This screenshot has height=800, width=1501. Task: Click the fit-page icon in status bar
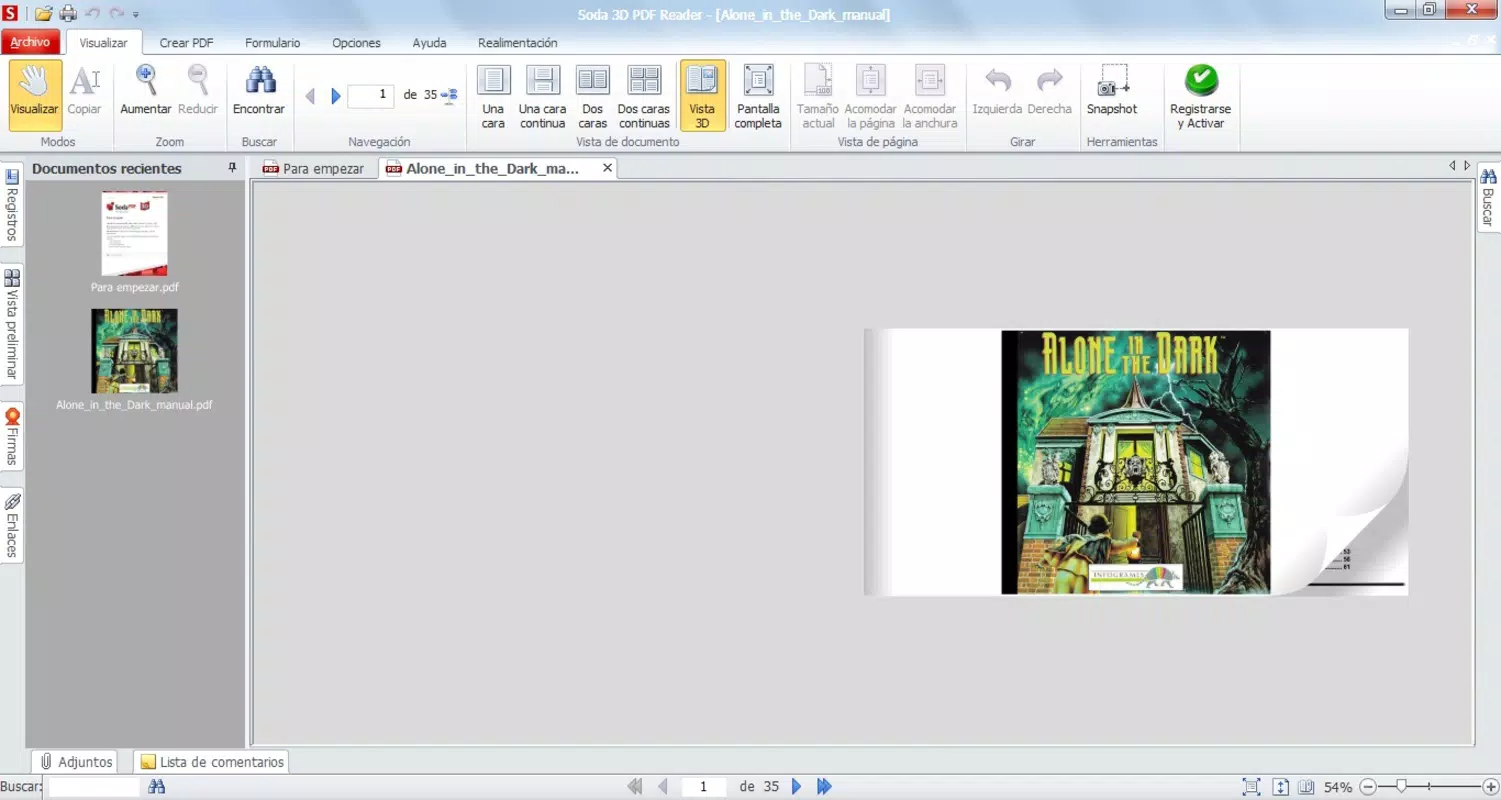[1251, 787]
